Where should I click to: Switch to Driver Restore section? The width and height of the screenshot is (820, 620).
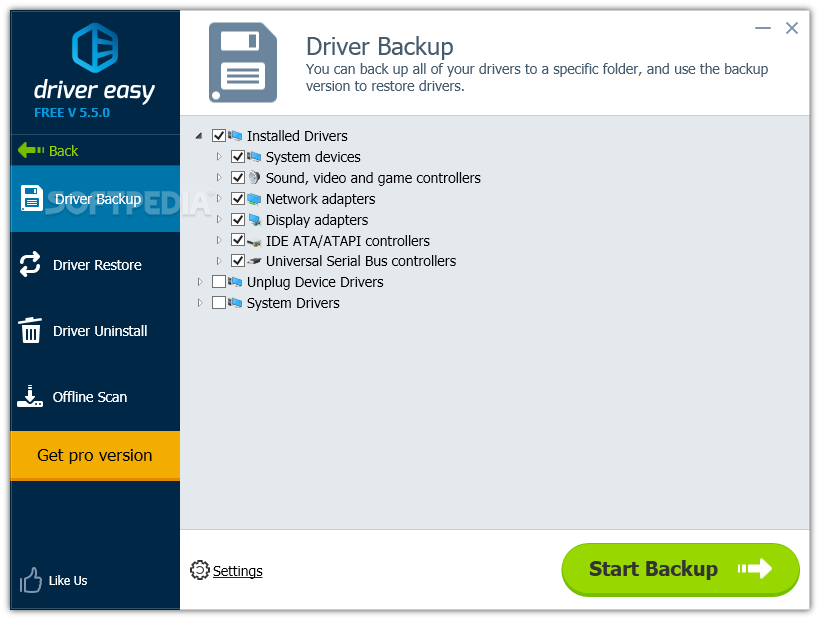[x=98, y=264]
